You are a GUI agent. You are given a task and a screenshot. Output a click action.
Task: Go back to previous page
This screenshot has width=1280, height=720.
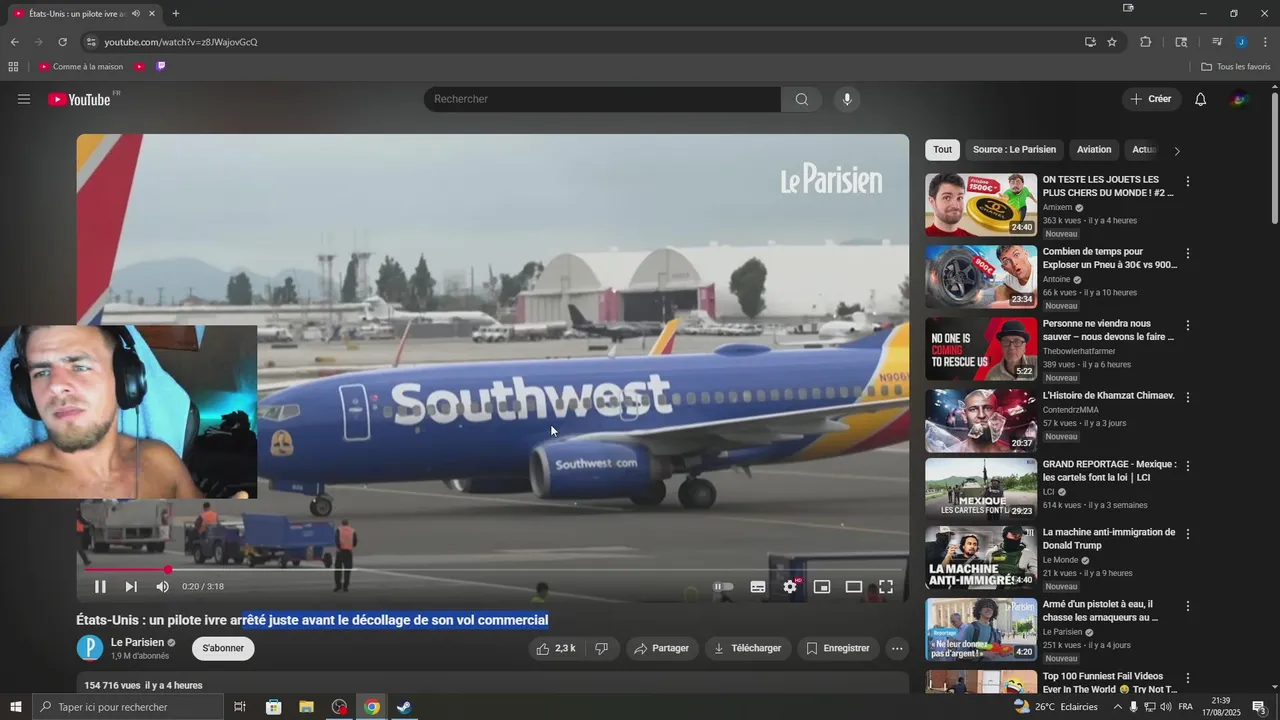click(x=14, y=42)
